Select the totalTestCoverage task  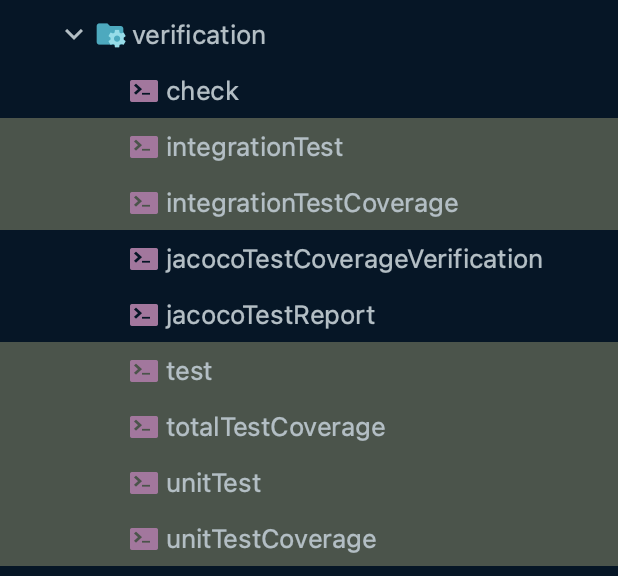pos(275,427)
